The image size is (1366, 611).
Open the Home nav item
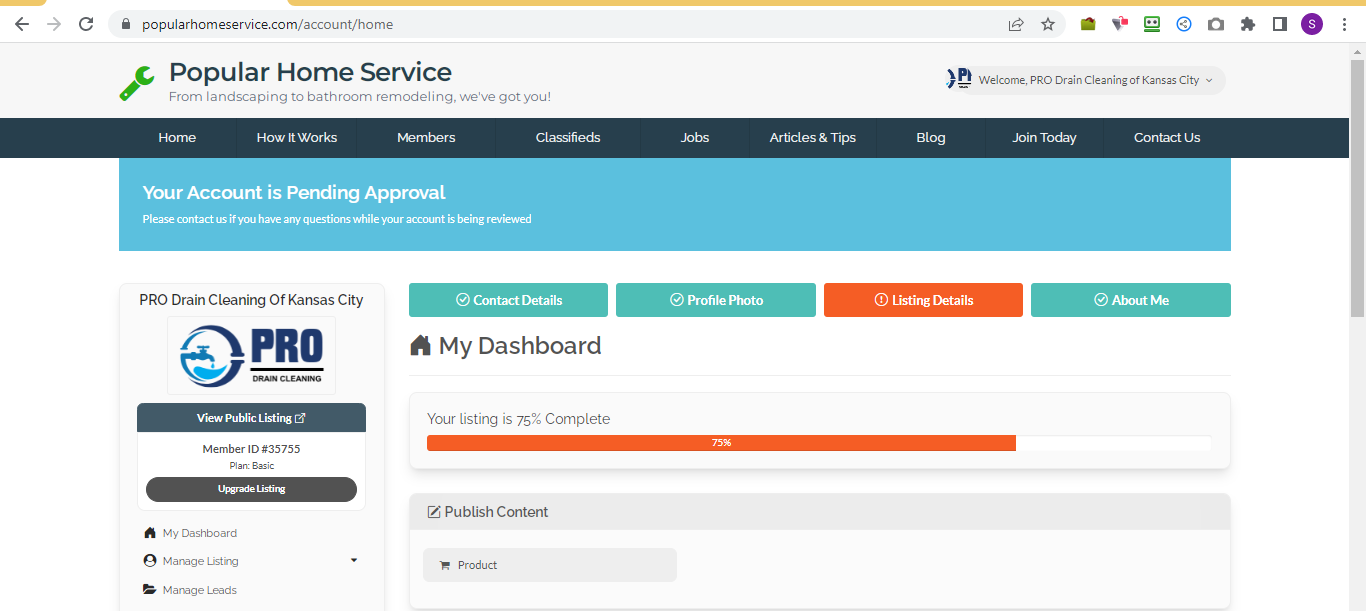(177, 138)
